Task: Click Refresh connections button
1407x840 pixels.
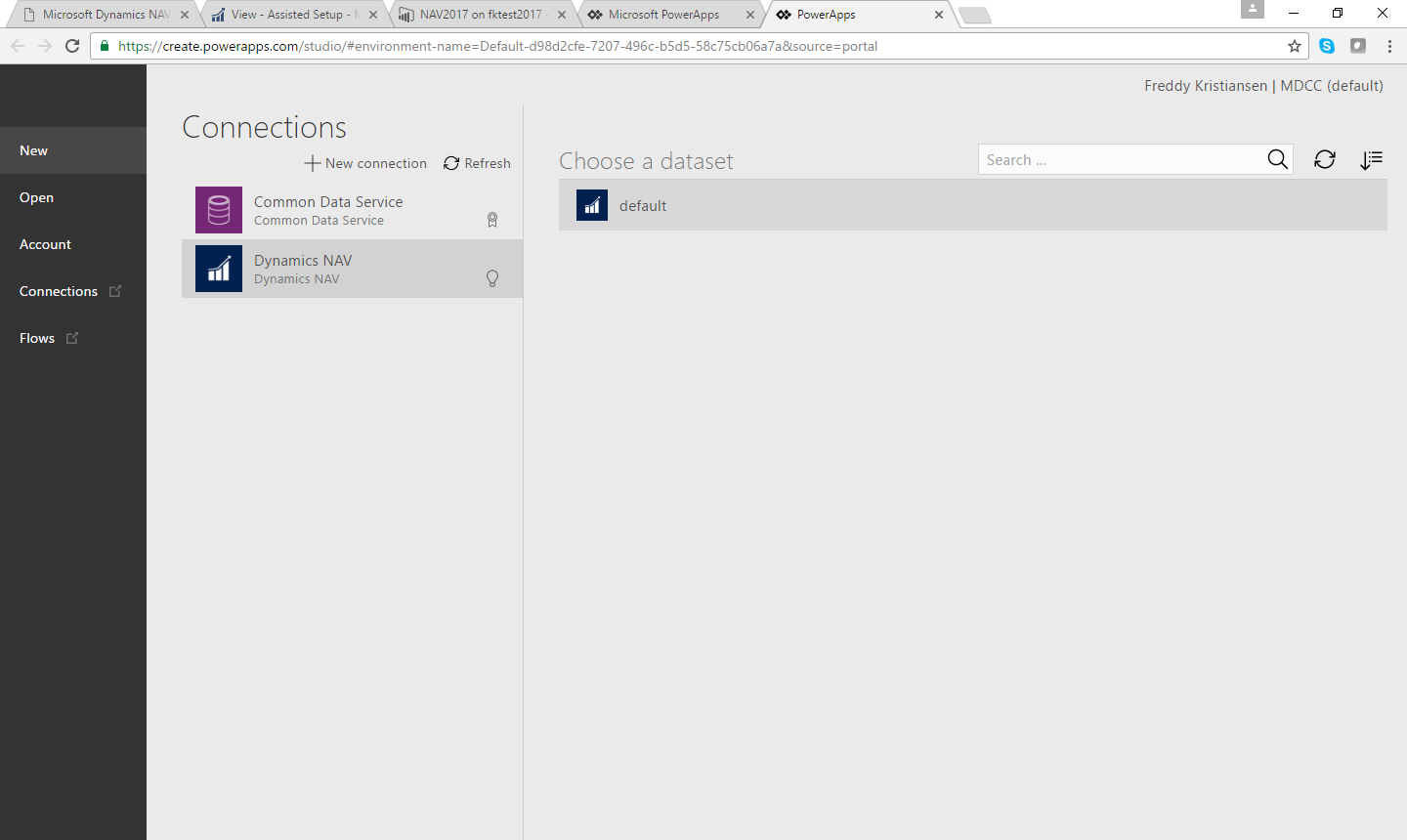Action: tap(477, 163)
